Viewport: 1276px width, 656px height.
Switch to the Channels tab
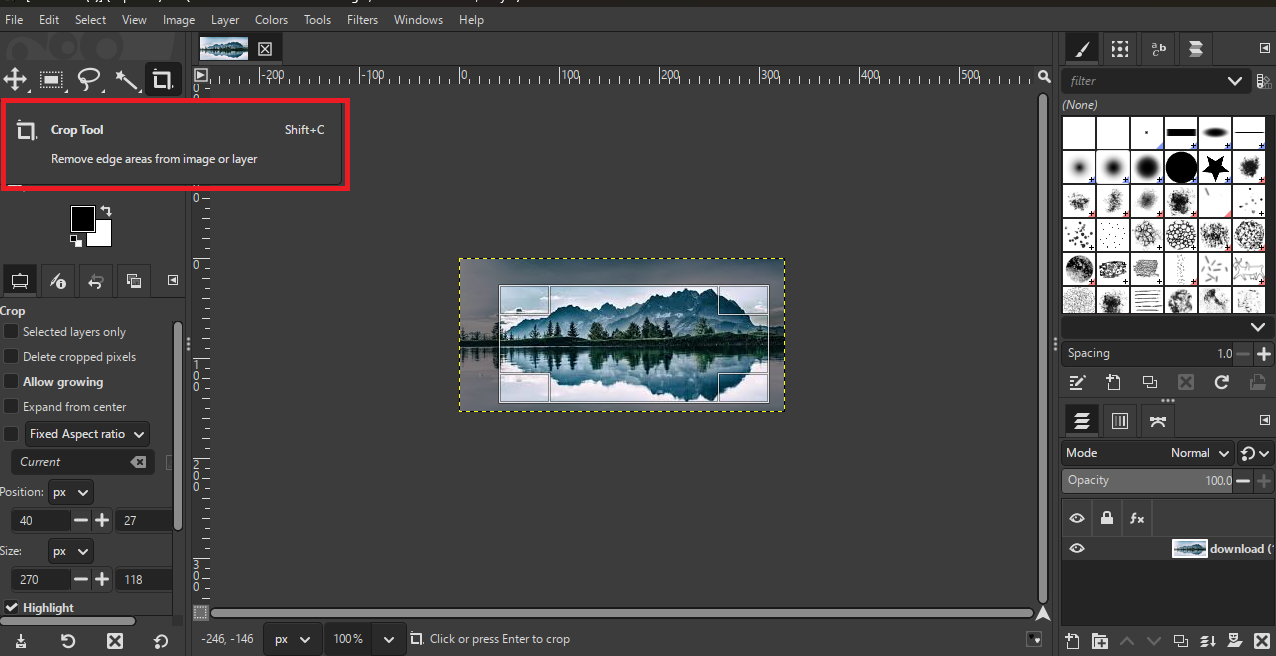coord(1120,421)
